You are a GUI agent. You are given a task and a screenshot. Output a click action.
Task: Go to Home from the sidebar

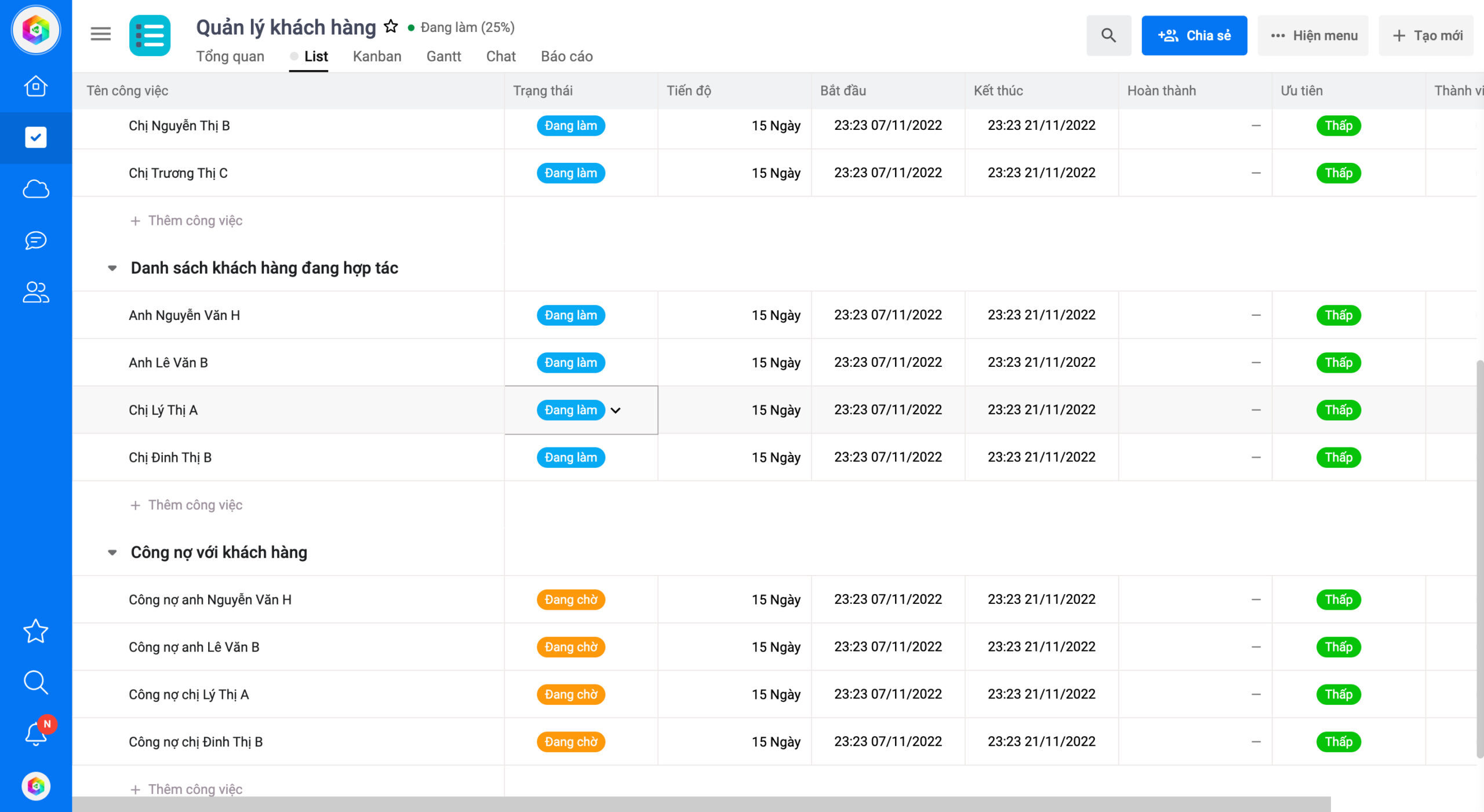pos(36,86)
